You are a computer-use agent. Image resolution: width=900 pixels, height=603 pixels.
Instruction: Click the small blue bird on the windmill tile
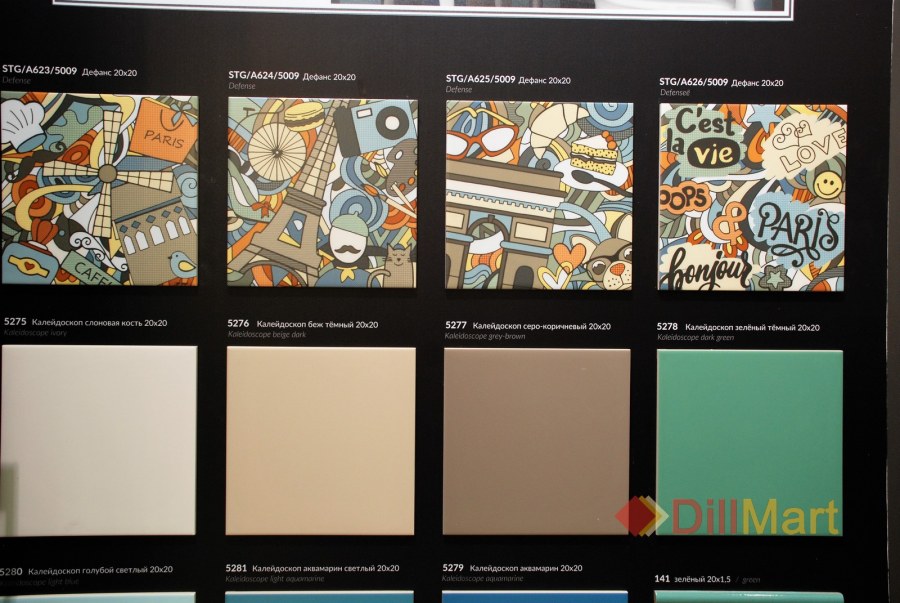point(182,264)
